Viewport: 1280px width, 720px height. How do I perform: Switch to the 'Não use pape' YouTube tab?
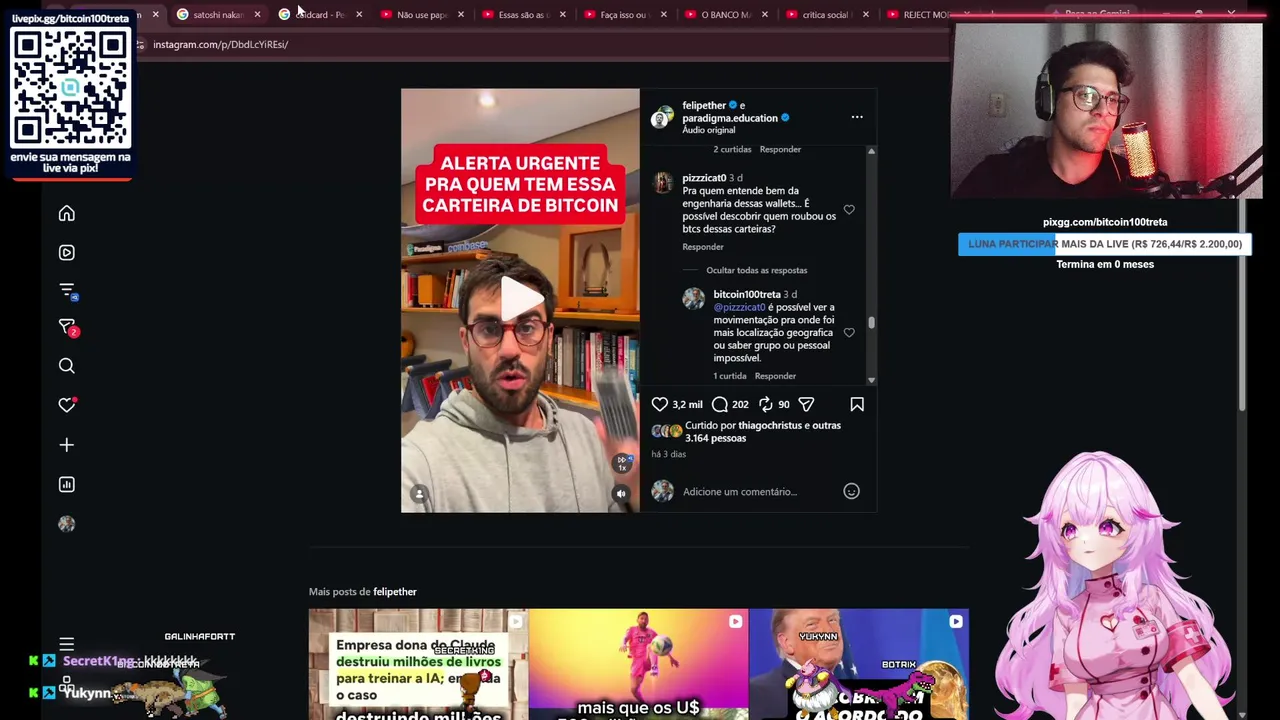[x=422, y=14]
